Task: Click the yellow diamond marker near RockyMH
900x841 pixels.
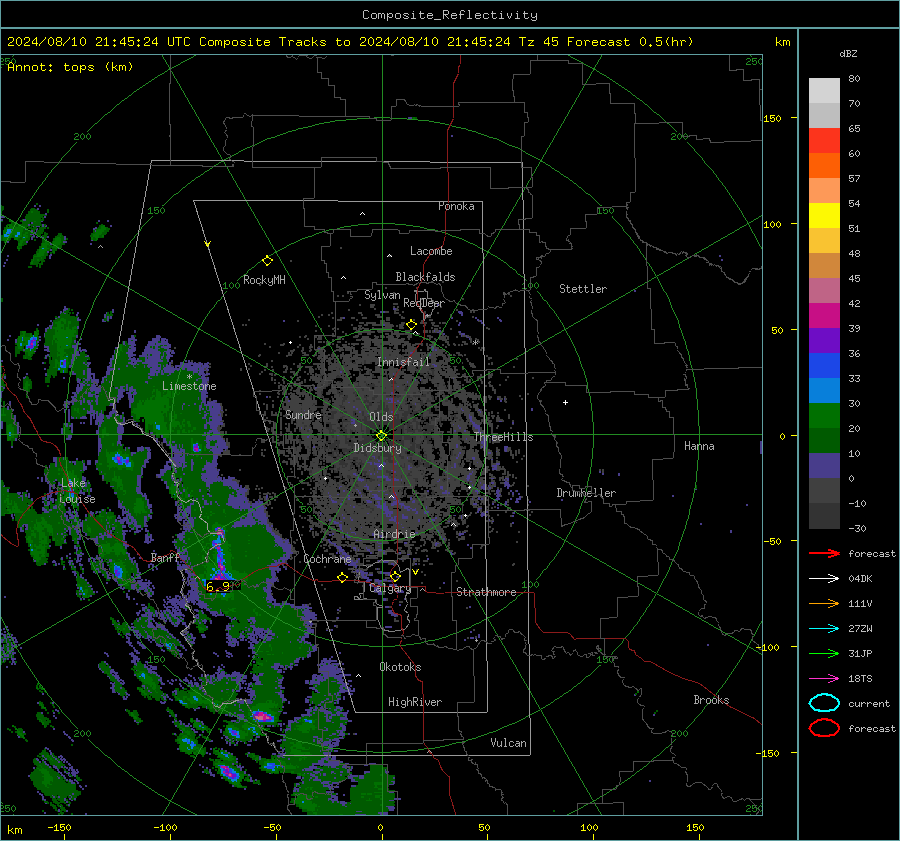Action: (x=267, y=261)
